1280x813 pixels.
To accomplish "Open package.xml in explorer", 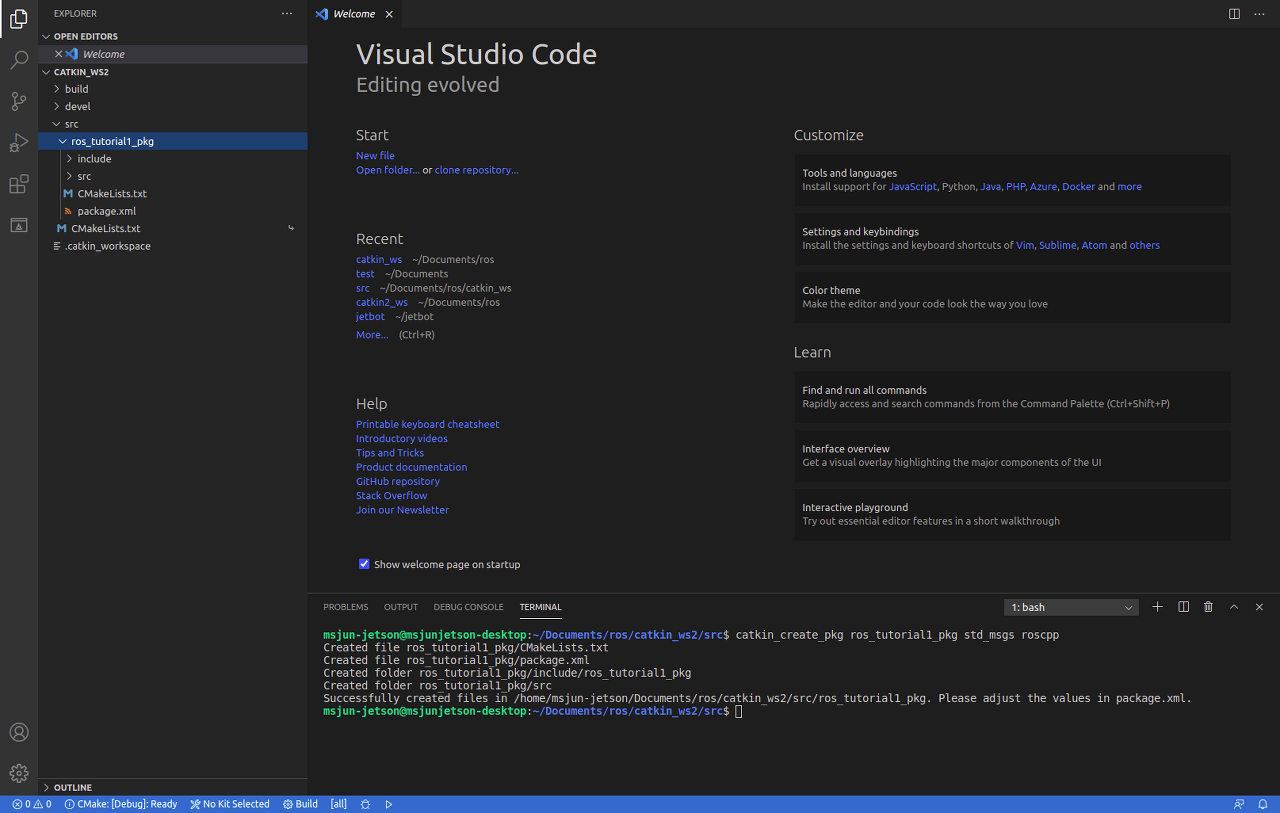I will (172, 211).
